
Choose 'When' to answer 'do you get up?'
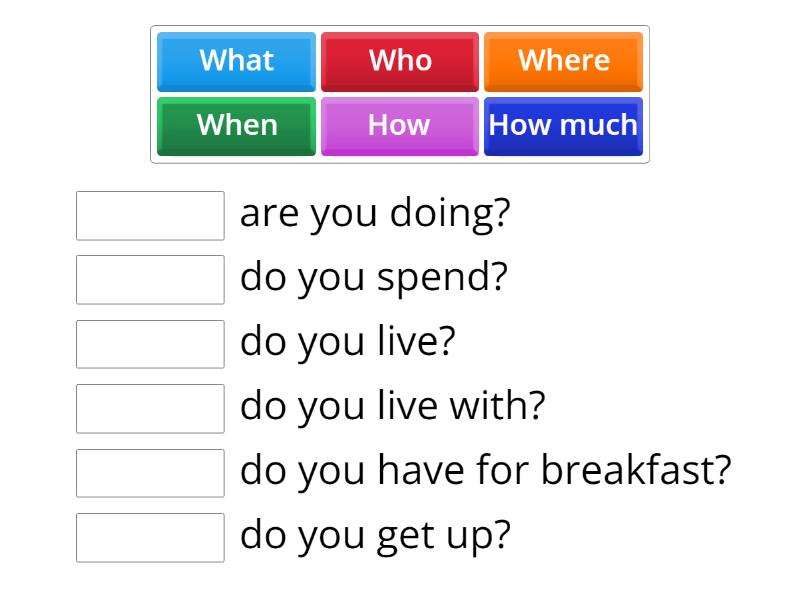click(236, 125)
